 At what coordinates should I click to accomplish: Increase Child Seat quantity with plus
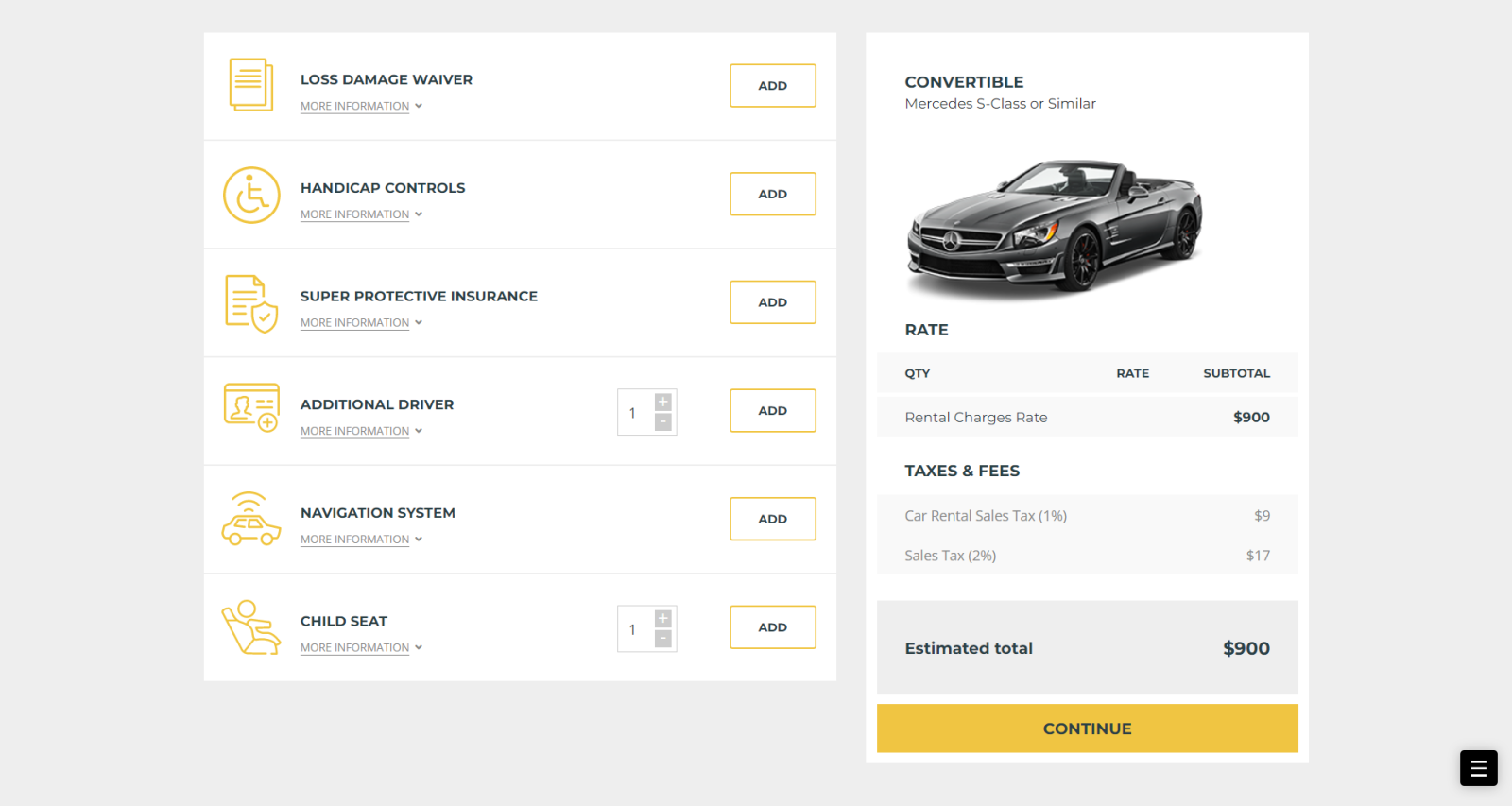click(663, 618)
